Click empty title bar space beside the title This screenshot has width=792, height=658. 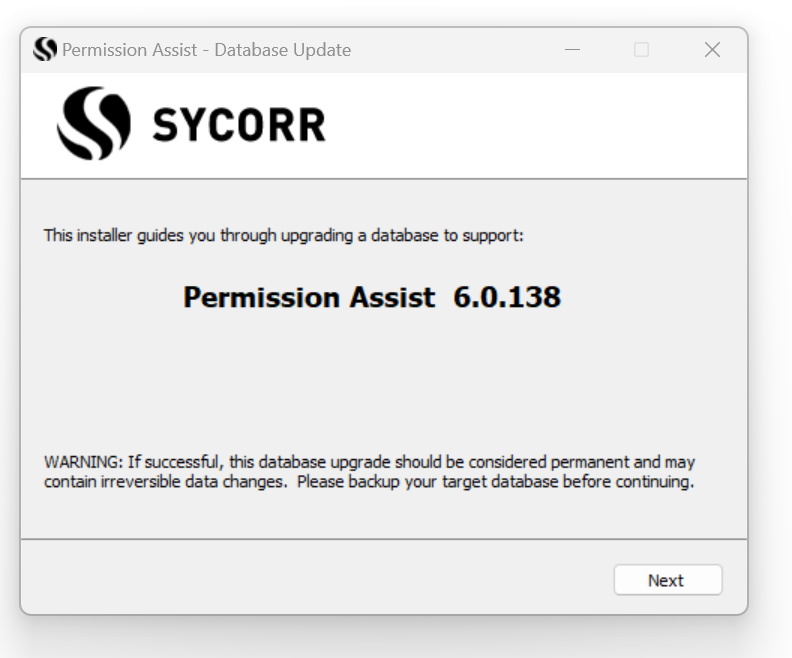[x=450, y=50]
